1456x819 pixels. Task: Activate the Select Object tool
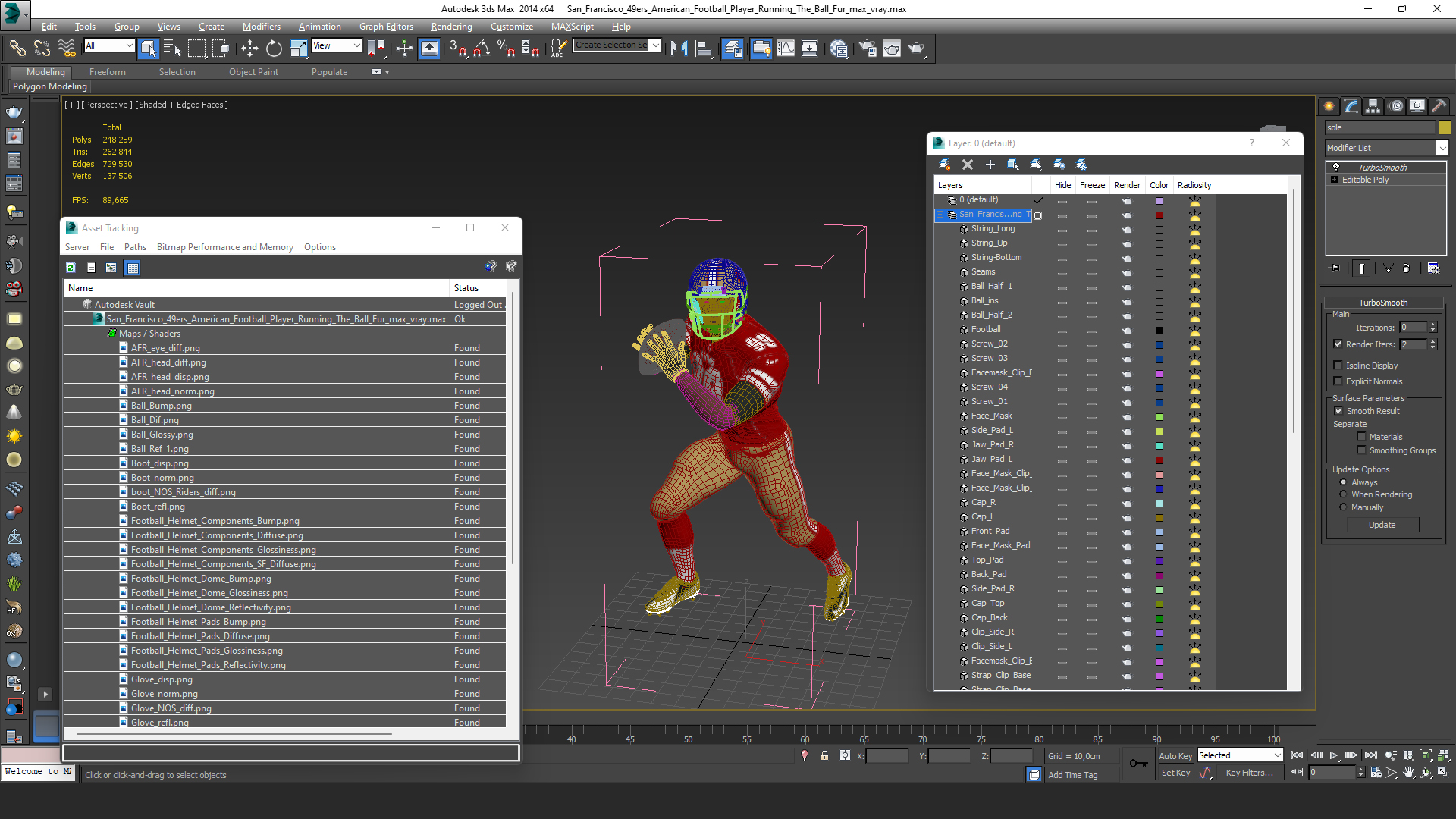[x=149, y=49]
